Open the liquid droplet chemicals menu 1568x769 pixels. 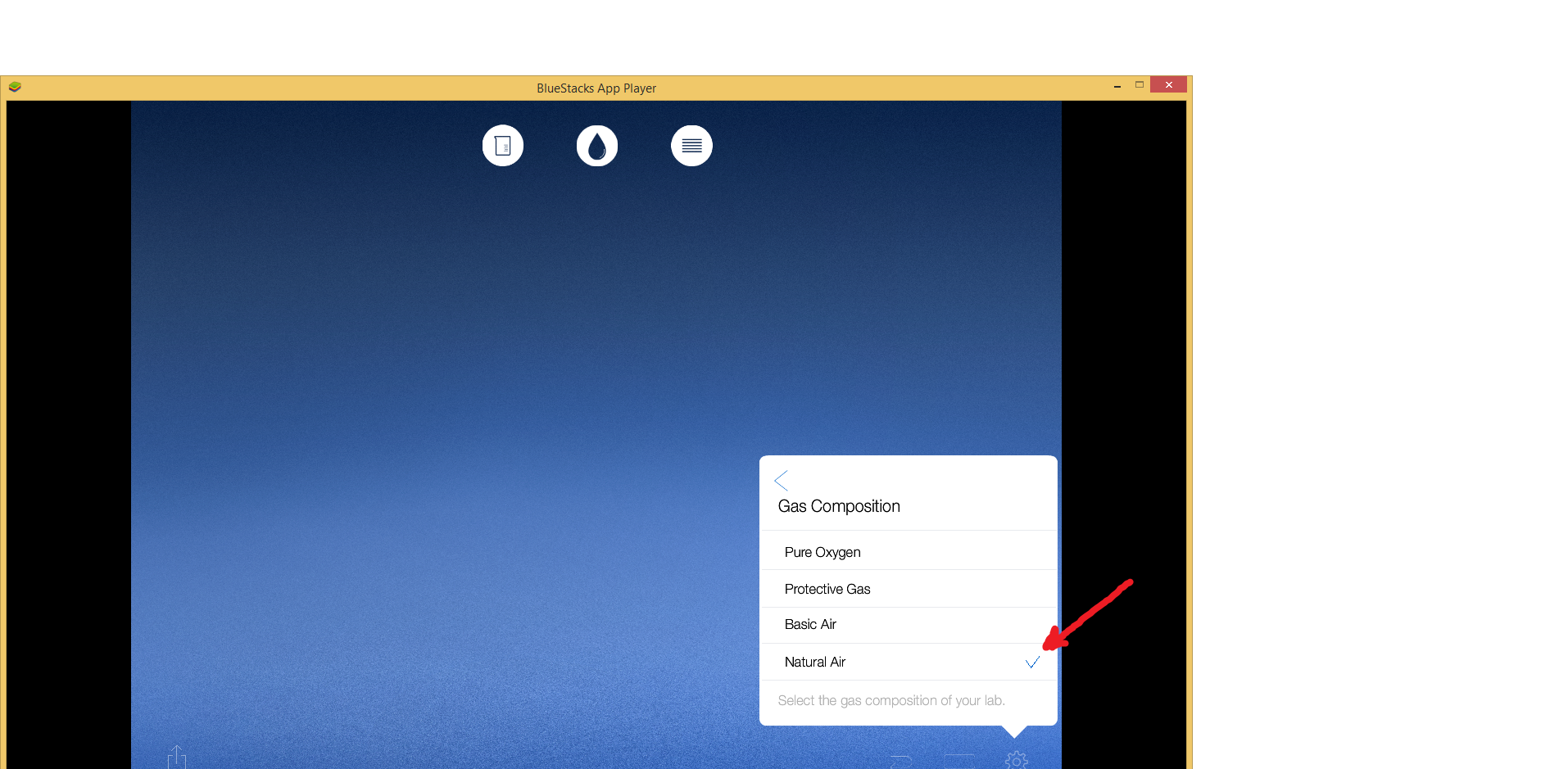[596, 146]
